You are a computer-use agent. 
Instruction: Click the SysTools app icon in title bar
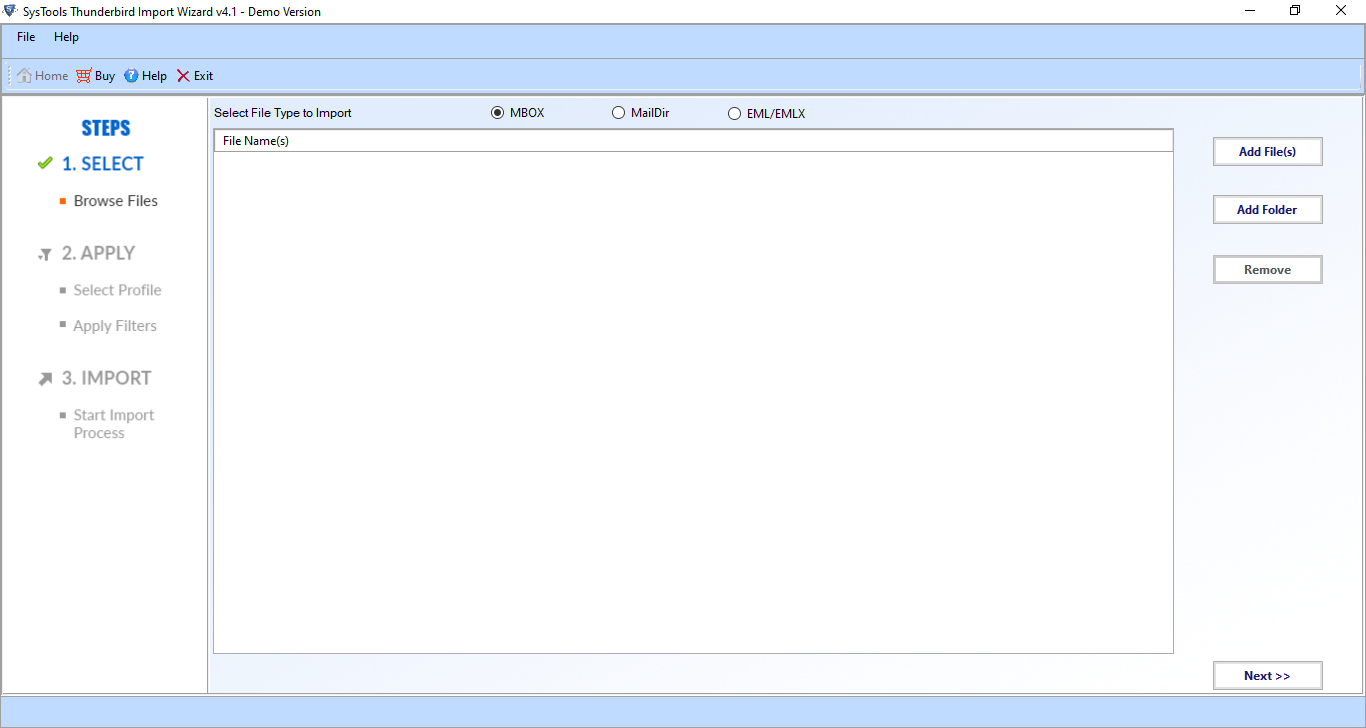click(x=10, y=11)
